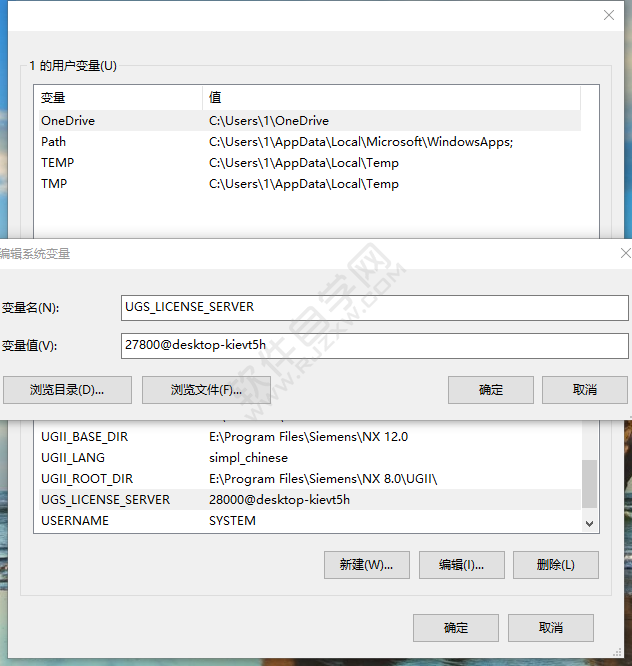This screenshot has width=632, height=666.
Task: Click 删除(L) to delete system variable
Action: pyautogui.click(x=555, y=565)
